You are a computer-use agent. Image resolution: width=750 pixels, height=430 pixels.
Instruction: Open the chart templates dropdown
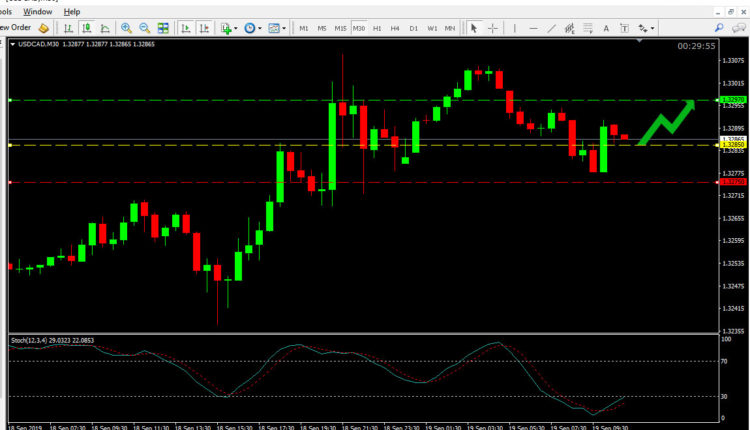[x=275, y=28]
